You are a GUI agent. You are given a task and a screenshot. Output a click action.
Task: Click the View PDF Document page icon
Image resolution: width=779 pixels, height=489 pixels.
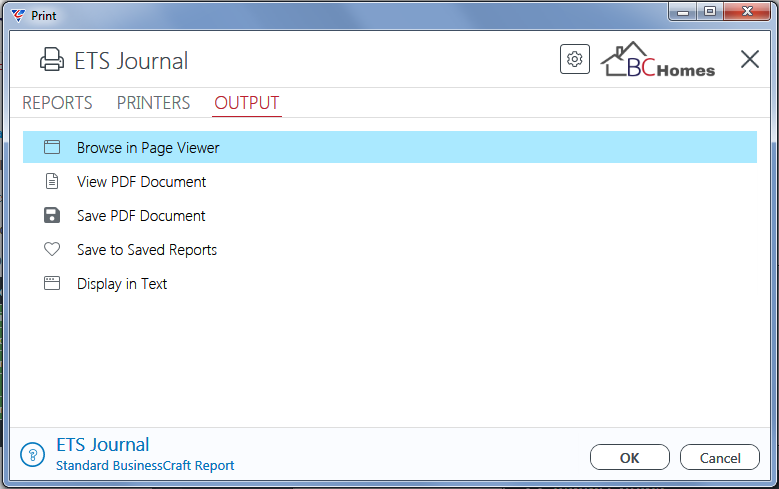tap(52, 181)
